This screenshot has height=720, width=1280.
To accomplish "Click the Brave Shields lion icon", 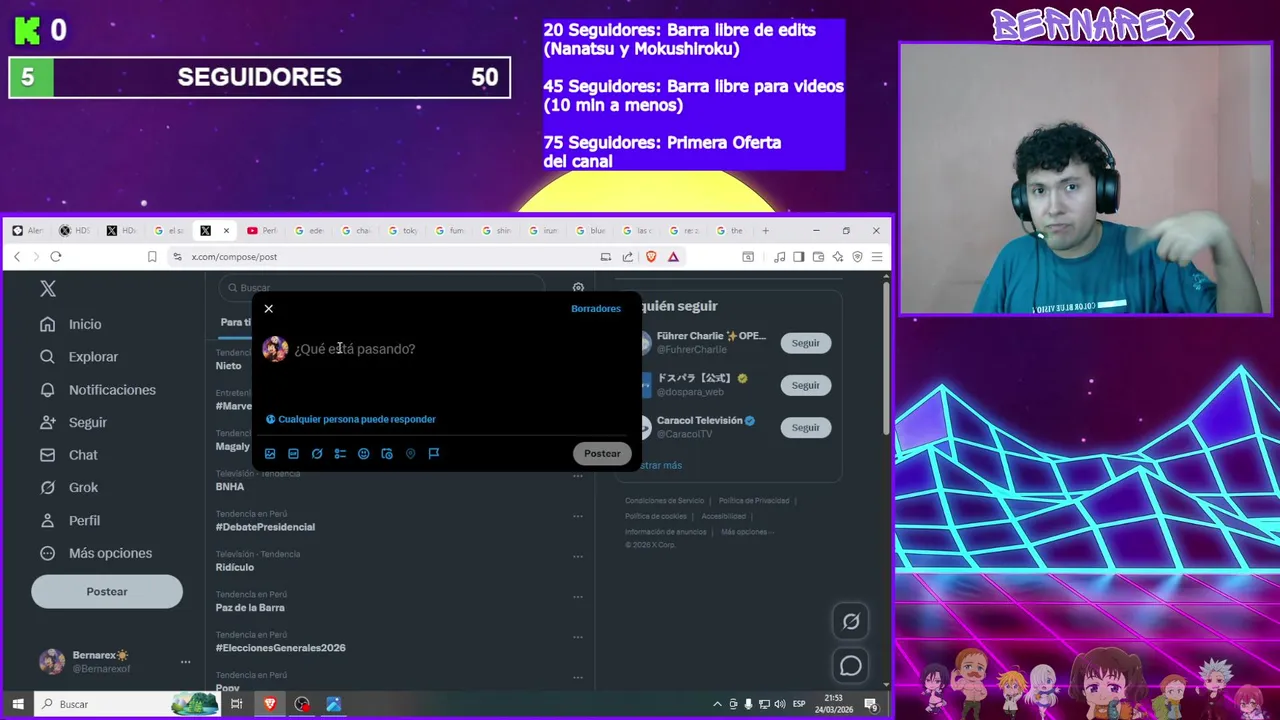I will (x=651, y=257).
